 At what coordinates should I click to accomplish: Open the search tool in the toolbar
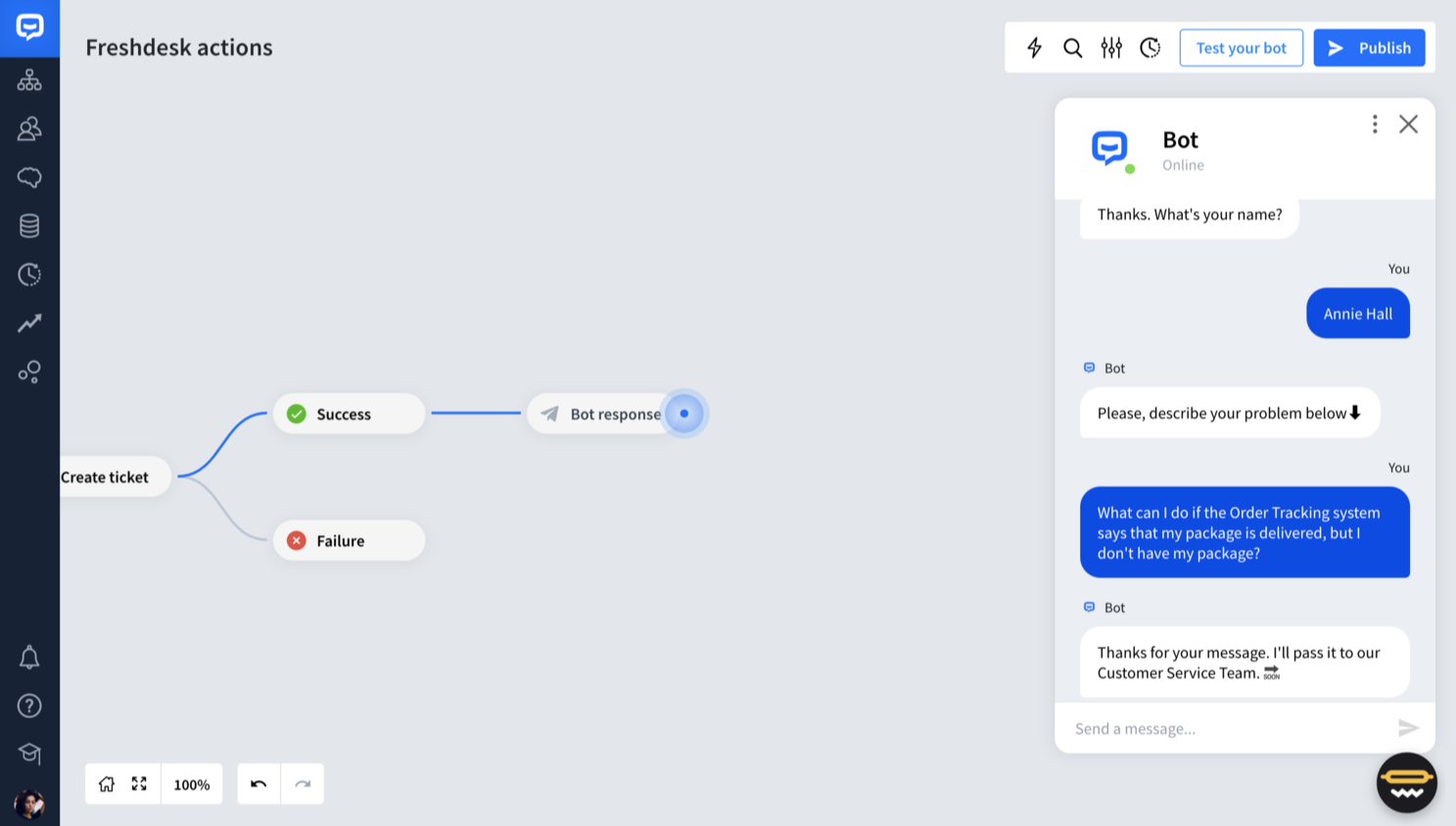(1072, 47)
